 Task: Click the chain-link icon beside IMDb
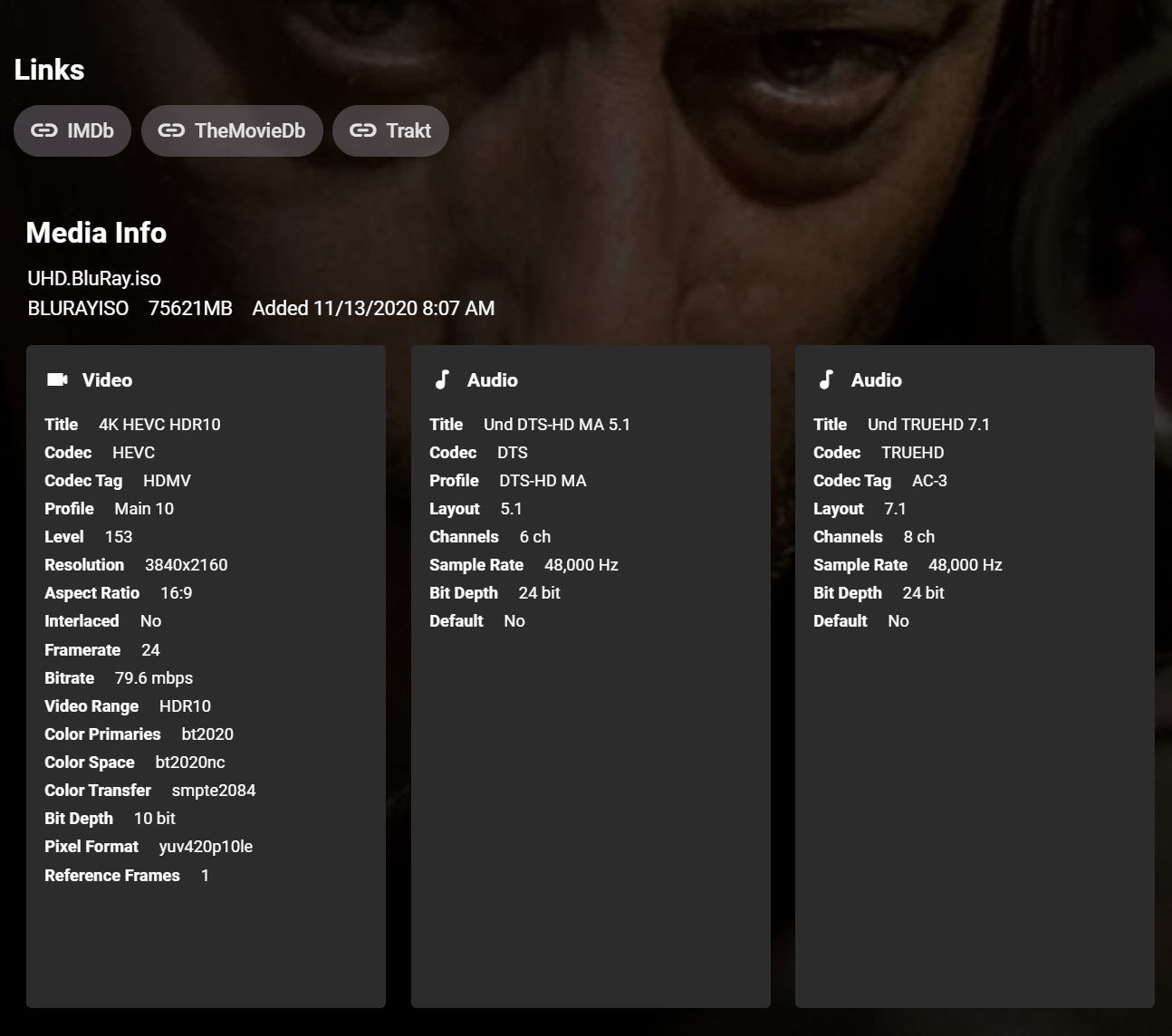tap(43, 130)
